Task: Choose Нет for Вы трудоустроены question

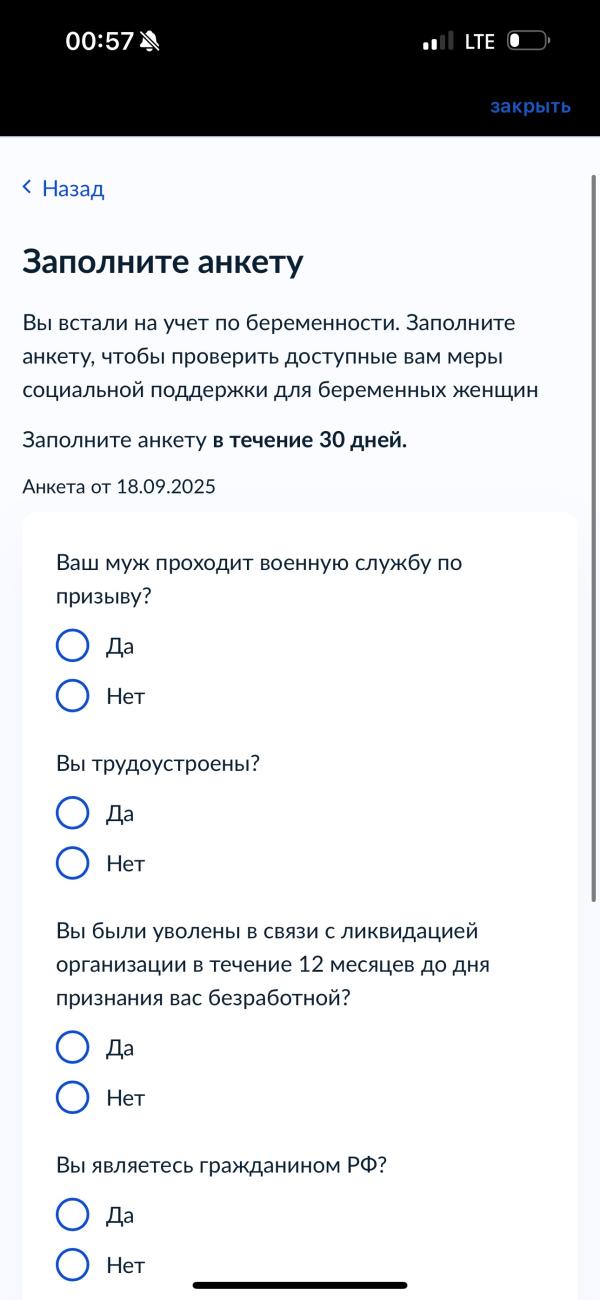Action: click(73, 863)
